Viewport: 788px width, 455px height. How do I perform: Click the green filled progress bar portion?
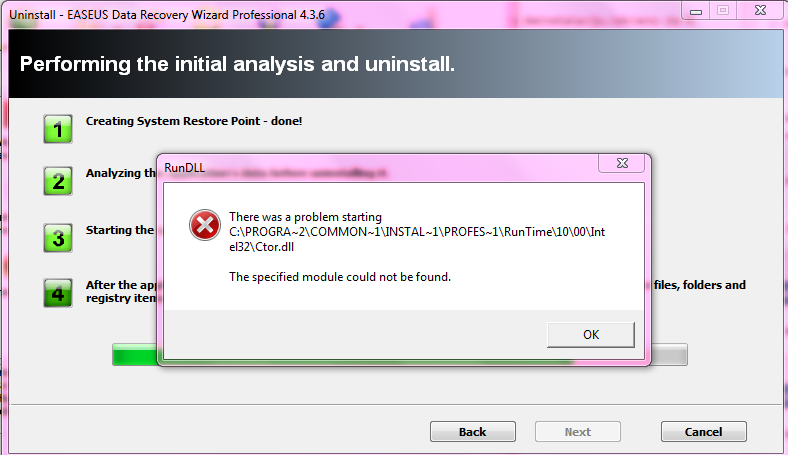(135, 355)
